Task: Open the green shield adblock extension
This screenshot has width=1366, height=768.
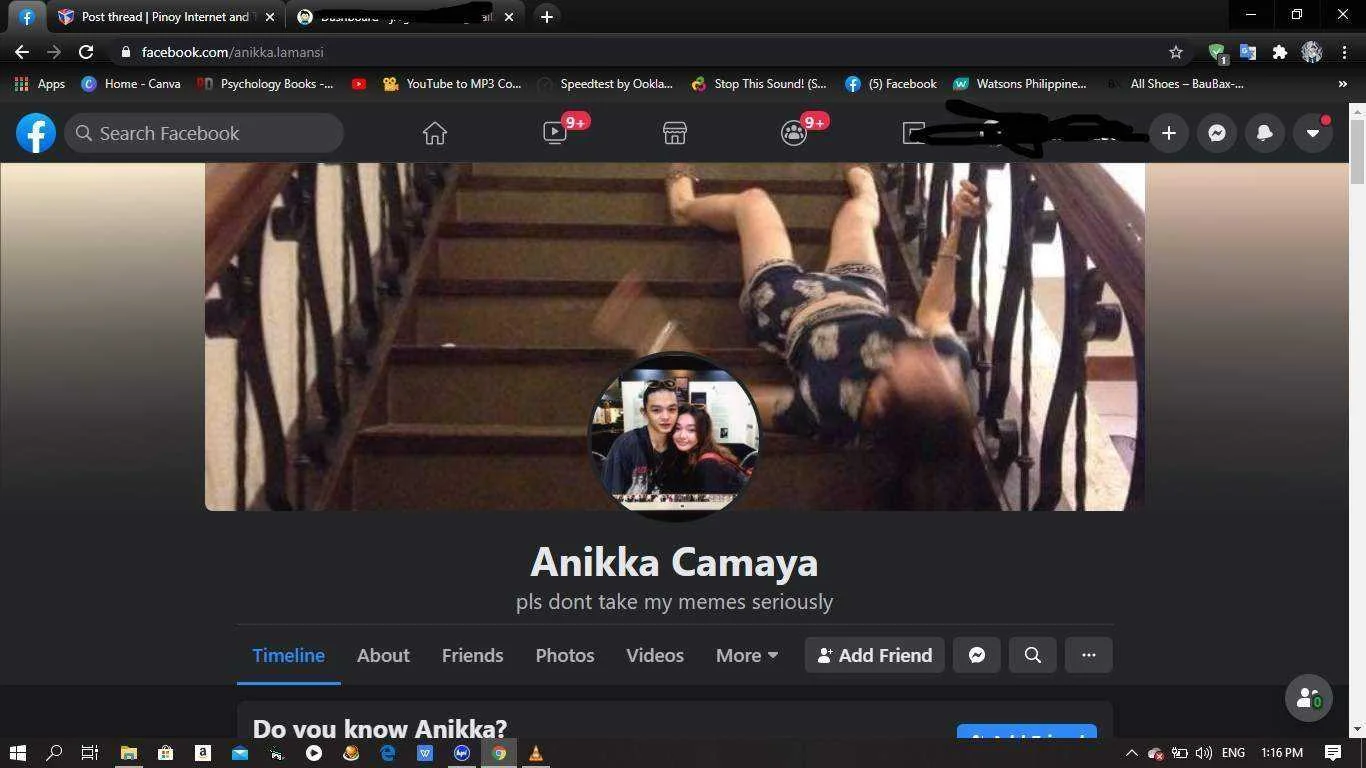Action: coord(1217,52)
